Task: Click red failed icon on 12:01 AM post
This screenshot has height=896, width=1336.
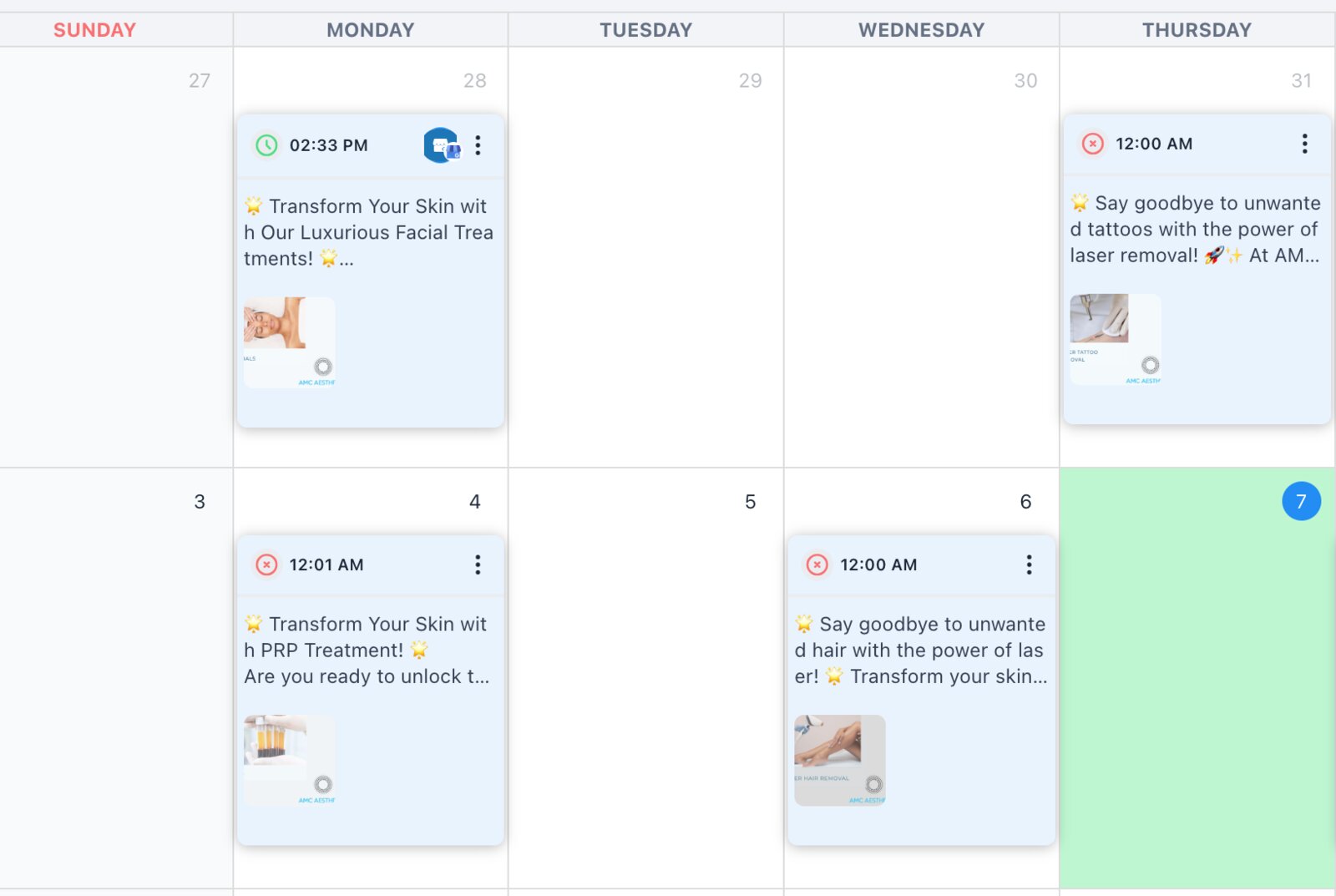Action: [266, 564]
